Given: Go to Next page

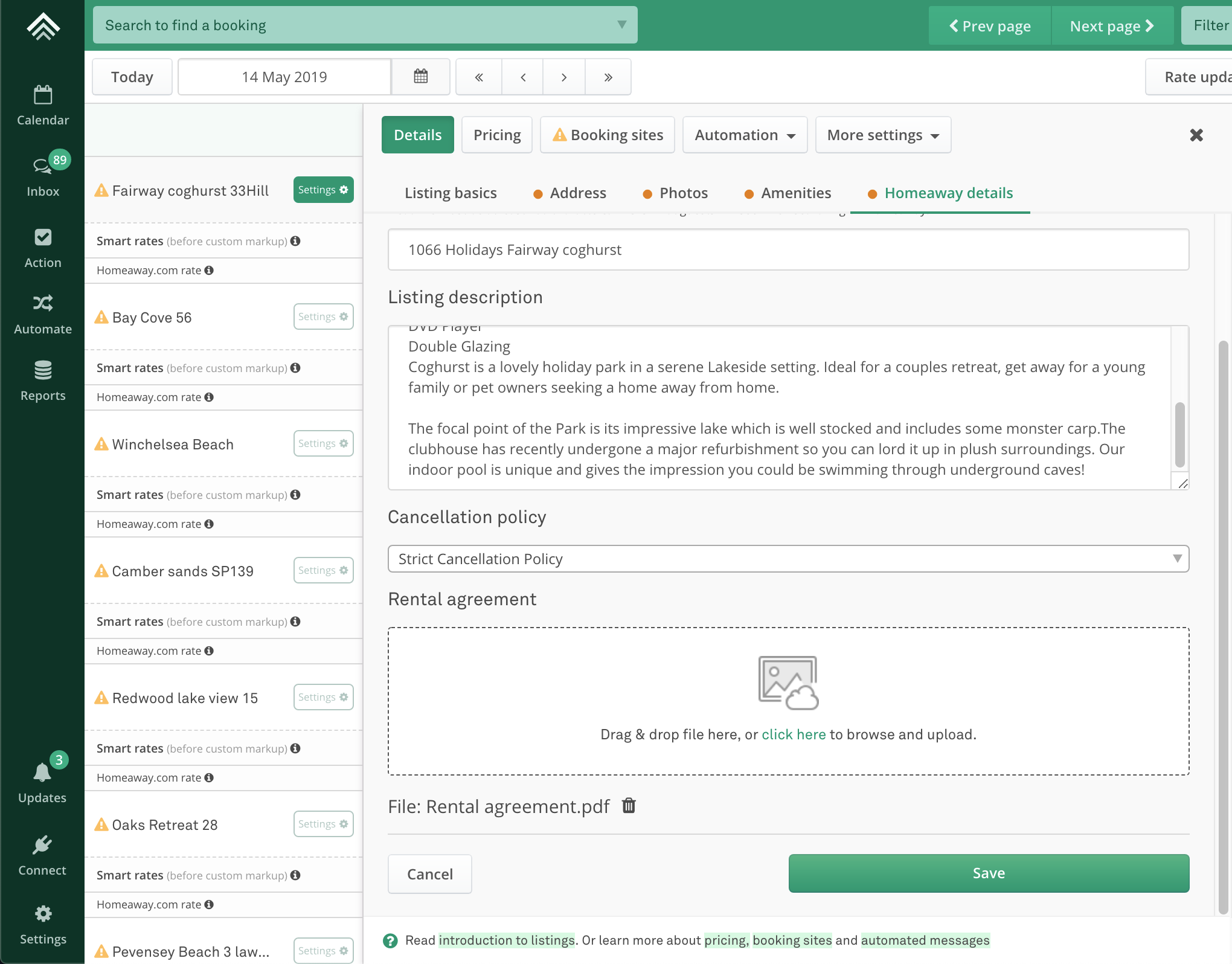Looking at the screenshot, I should [x=1112, y=26].
